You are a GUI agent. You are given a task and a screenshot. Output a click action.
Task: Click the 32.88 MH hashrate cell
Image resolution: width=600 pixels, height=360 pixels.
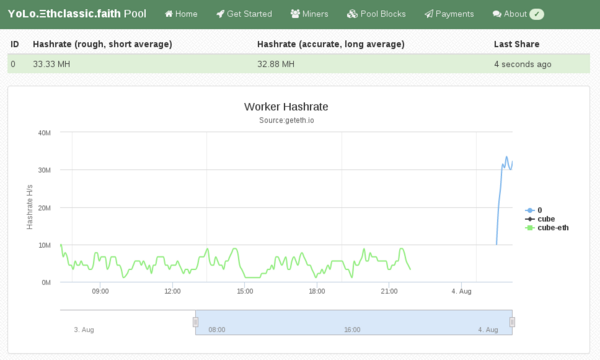[x=276, y=64]
